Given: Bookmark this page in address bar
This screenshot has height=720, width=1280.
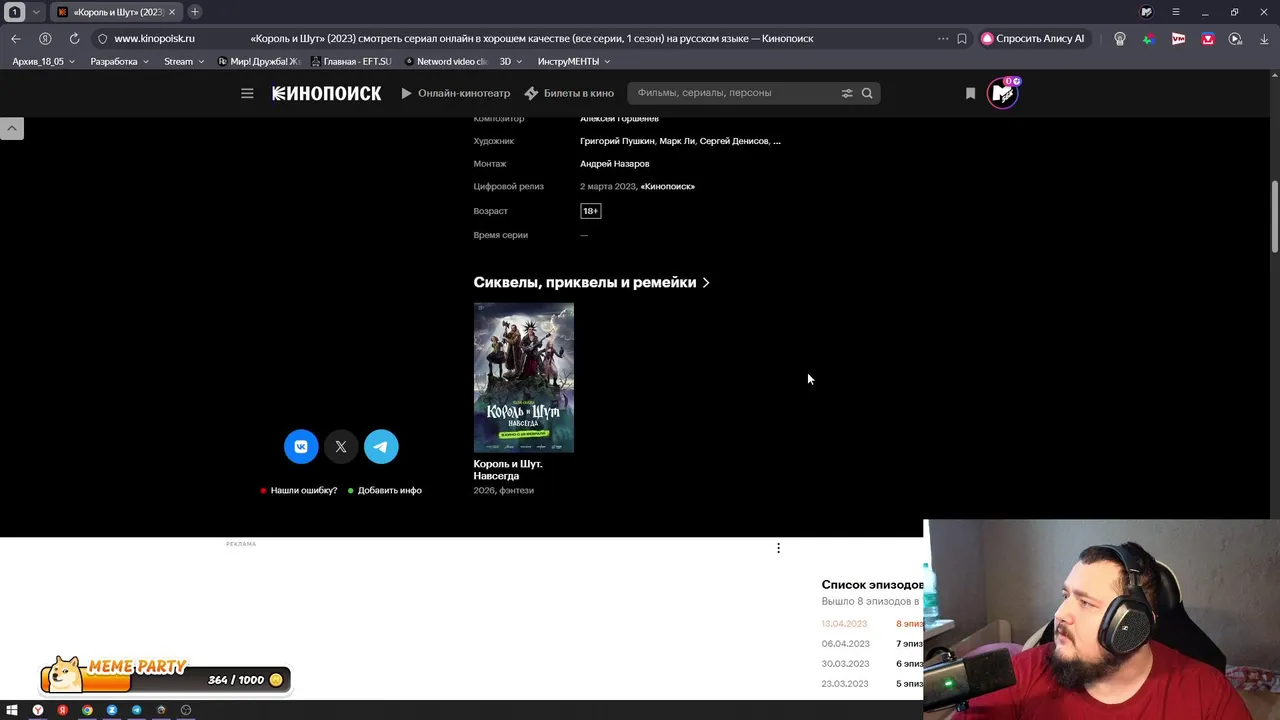Looking at the screenshot, I should (x=962, y=38).
